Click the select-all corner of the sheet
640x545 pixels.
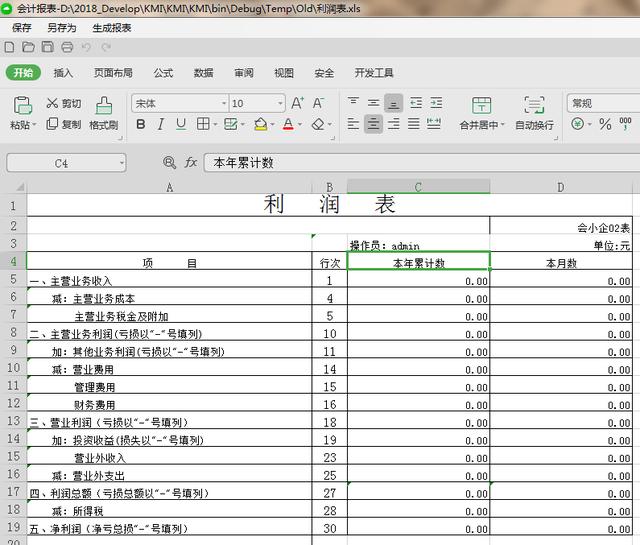point(13,187)
